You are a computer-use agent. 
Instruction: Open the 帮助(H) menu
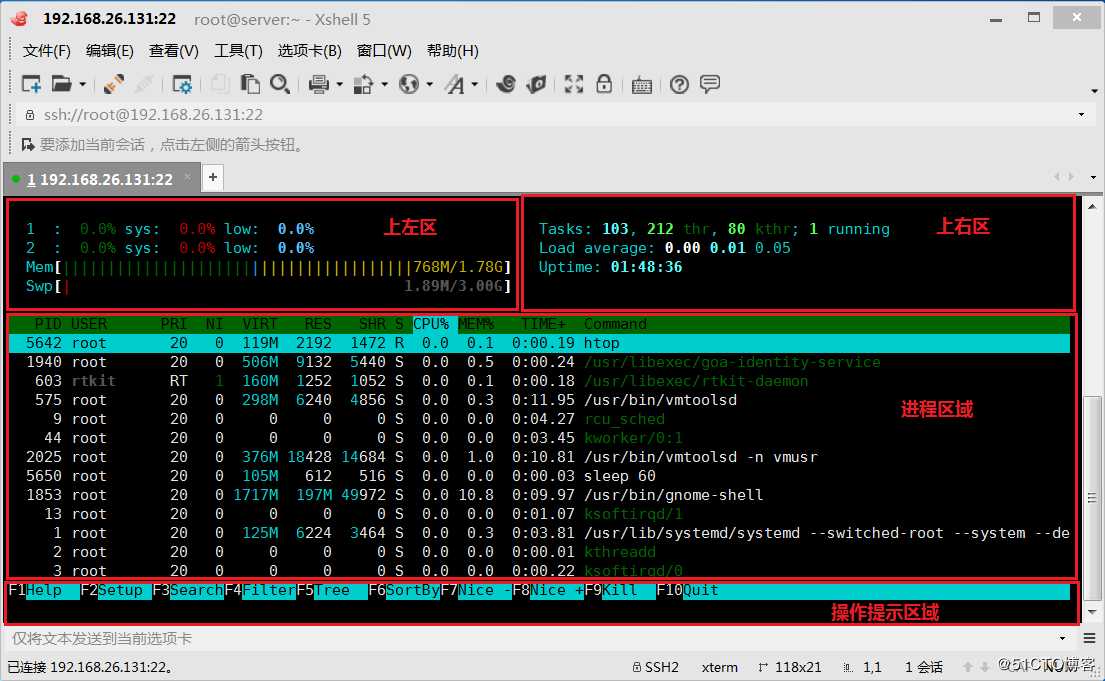pos(452,51)
